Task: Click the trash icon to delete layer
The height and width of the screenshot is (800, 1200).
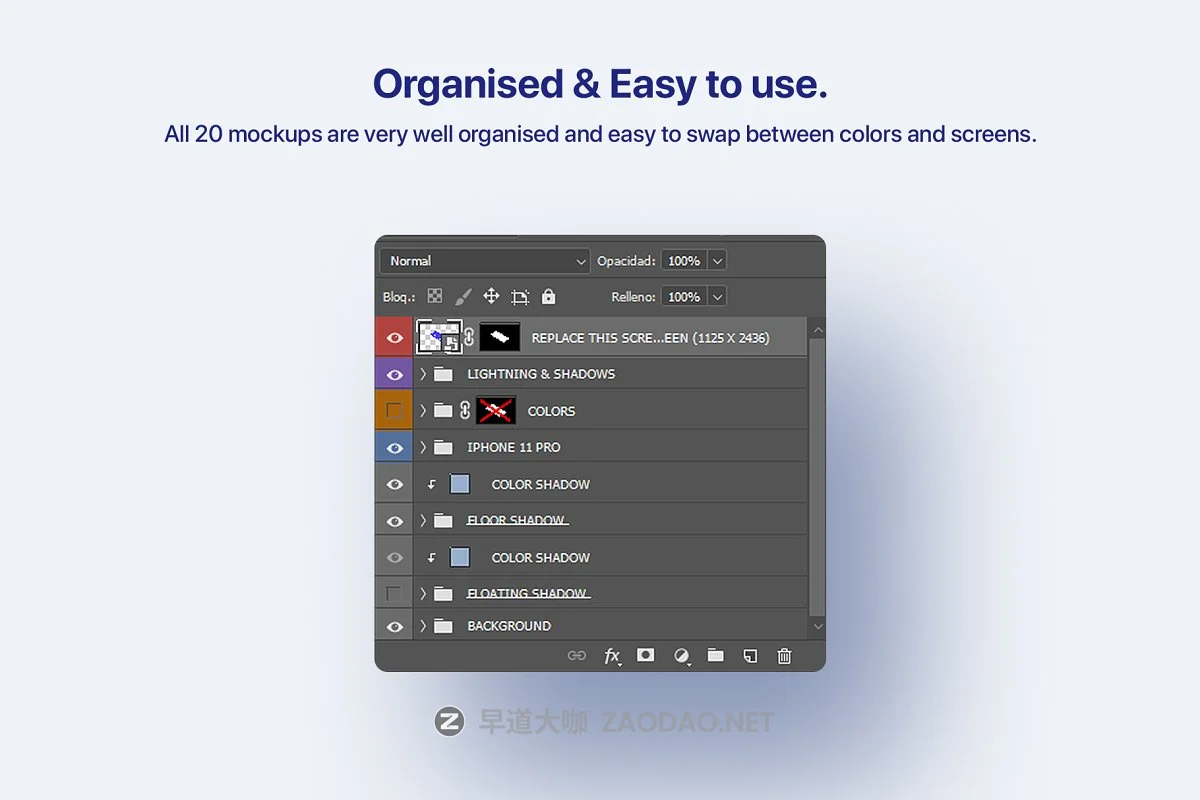Action: (x=784, y=656)
